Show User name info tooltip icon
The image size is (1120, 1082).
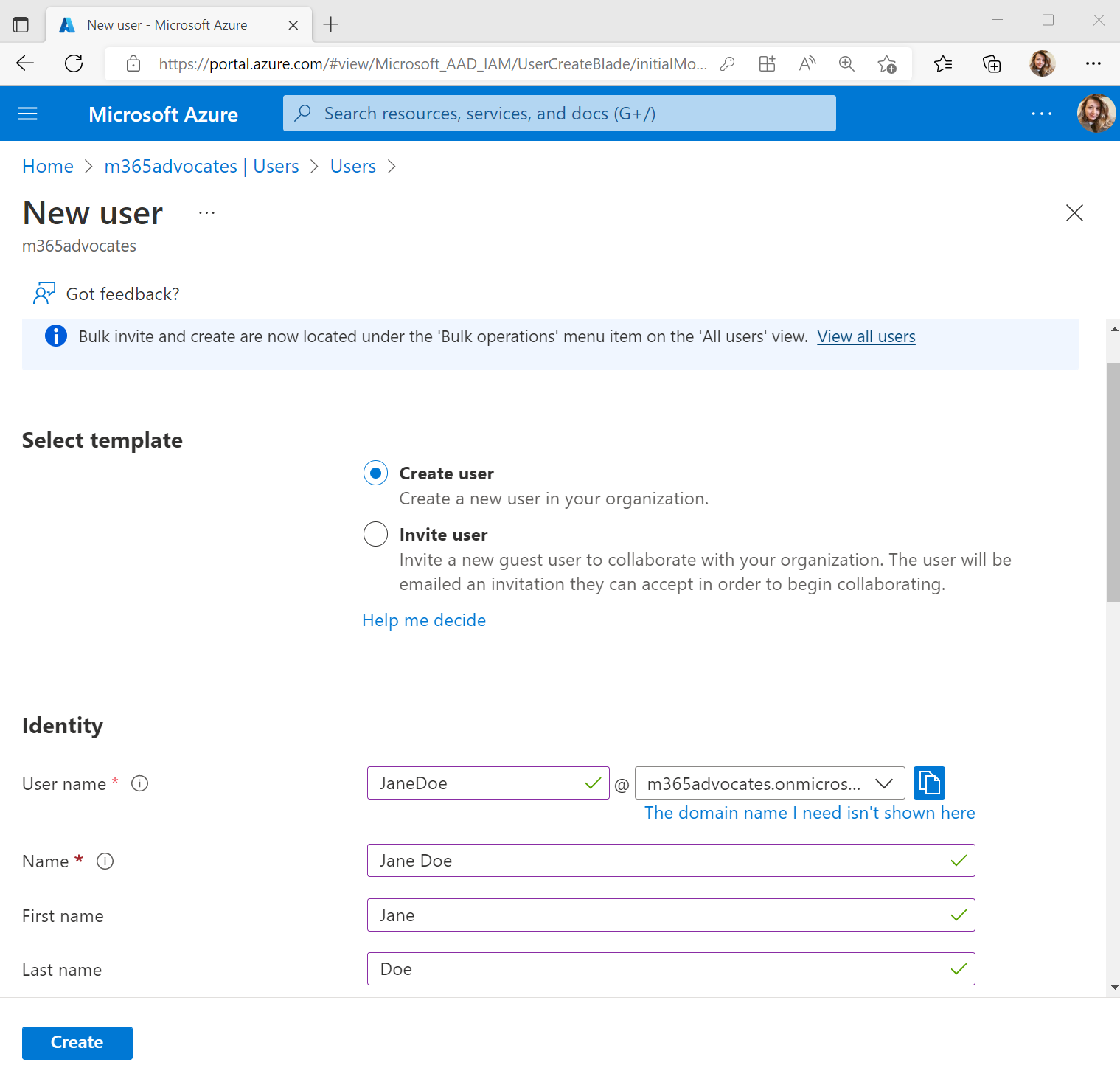pos(139,783)
